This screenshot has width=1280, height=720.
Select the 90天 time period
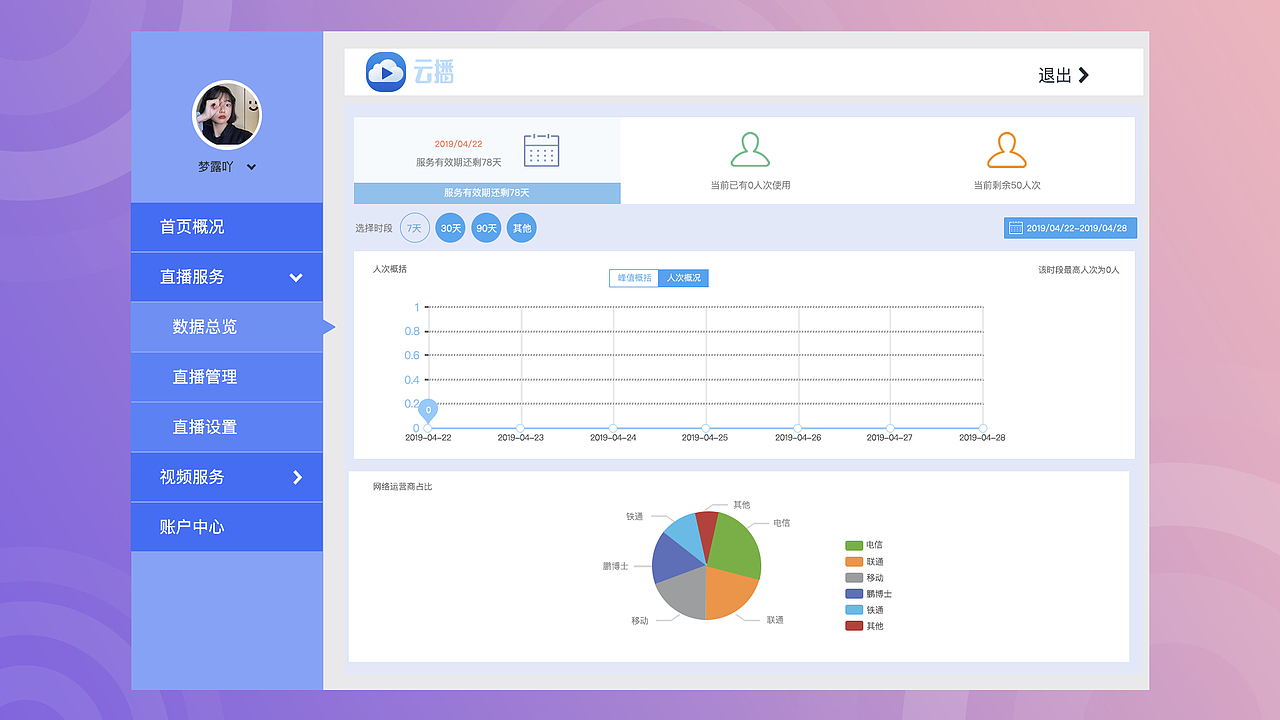pos(486,228)
